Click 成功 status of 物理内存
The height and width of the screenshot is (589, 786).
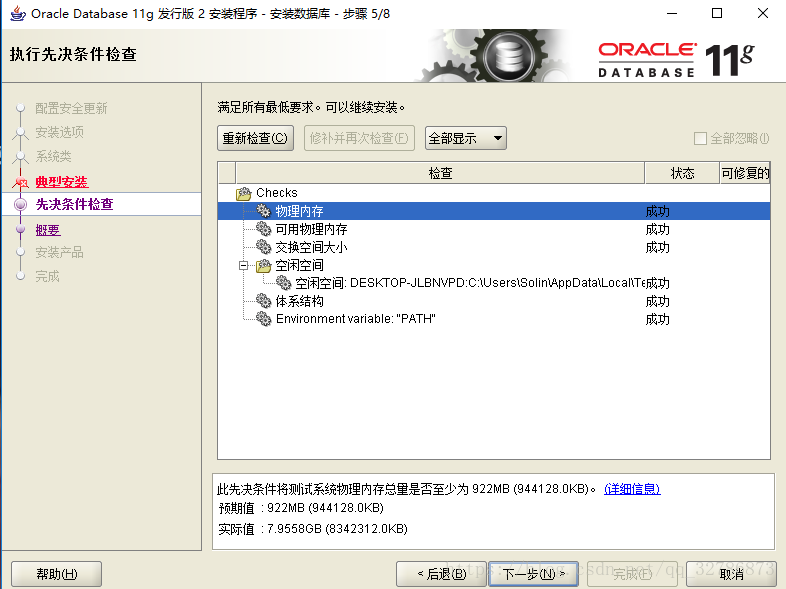pyautogui.click(x=657, y=211)
